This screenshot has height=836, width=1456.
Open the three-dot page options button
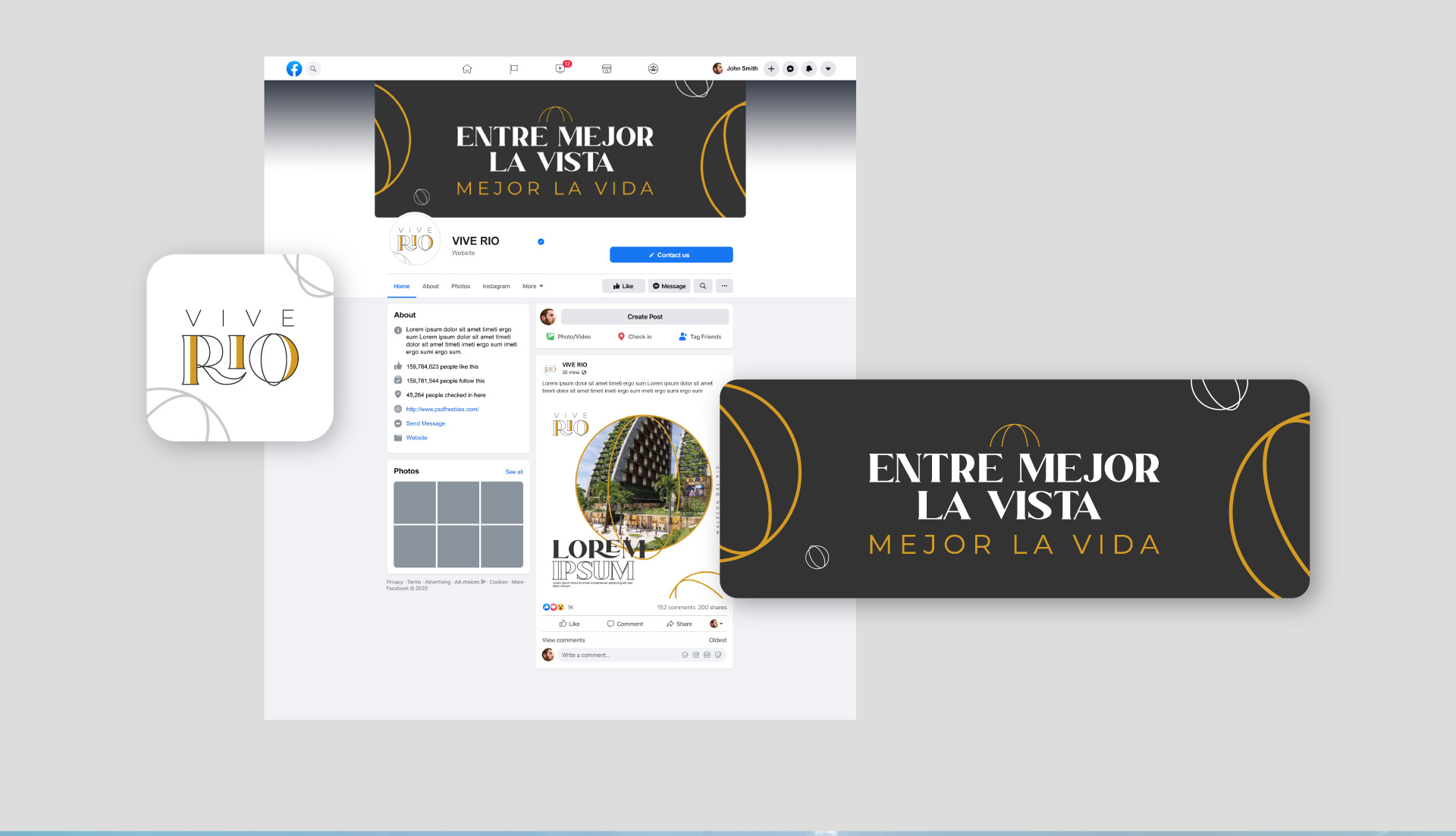click(724, 287)
